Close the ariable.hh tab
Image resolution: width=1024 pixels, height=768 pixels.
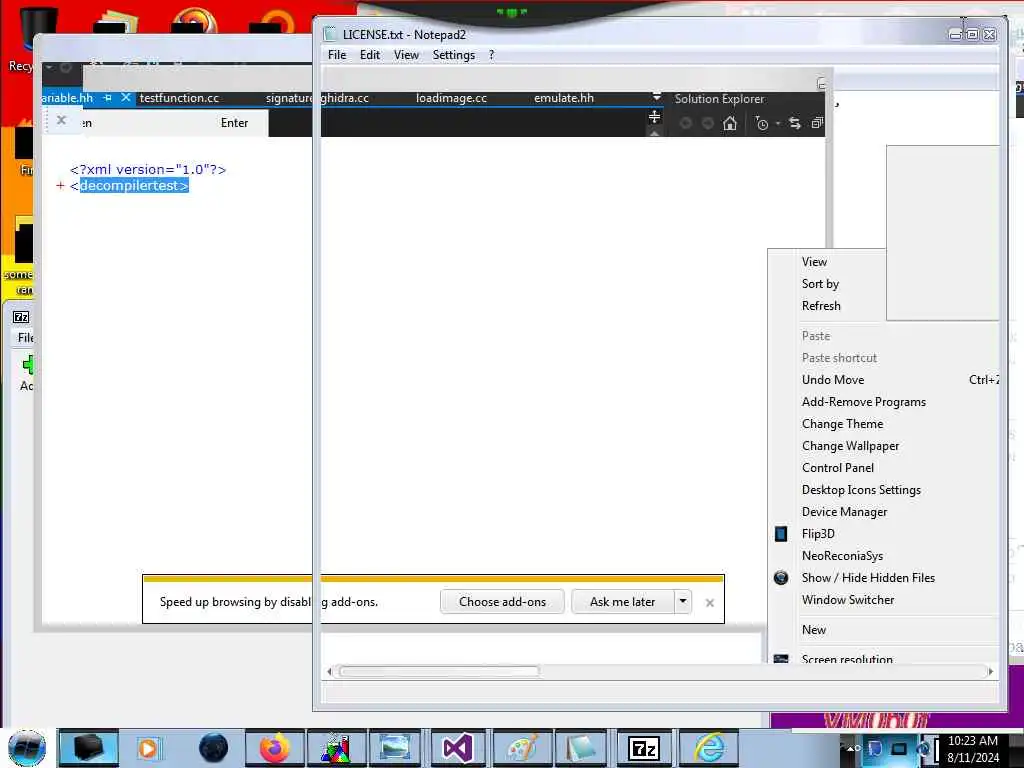125,98
